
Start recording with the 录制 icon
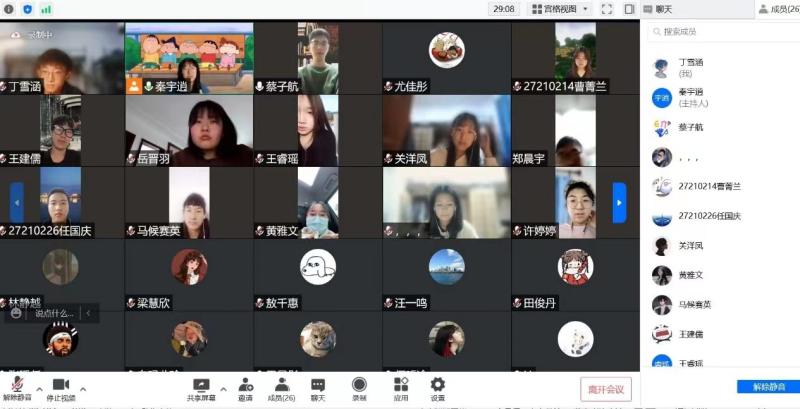pyautogui.click(x=359, y=388)
